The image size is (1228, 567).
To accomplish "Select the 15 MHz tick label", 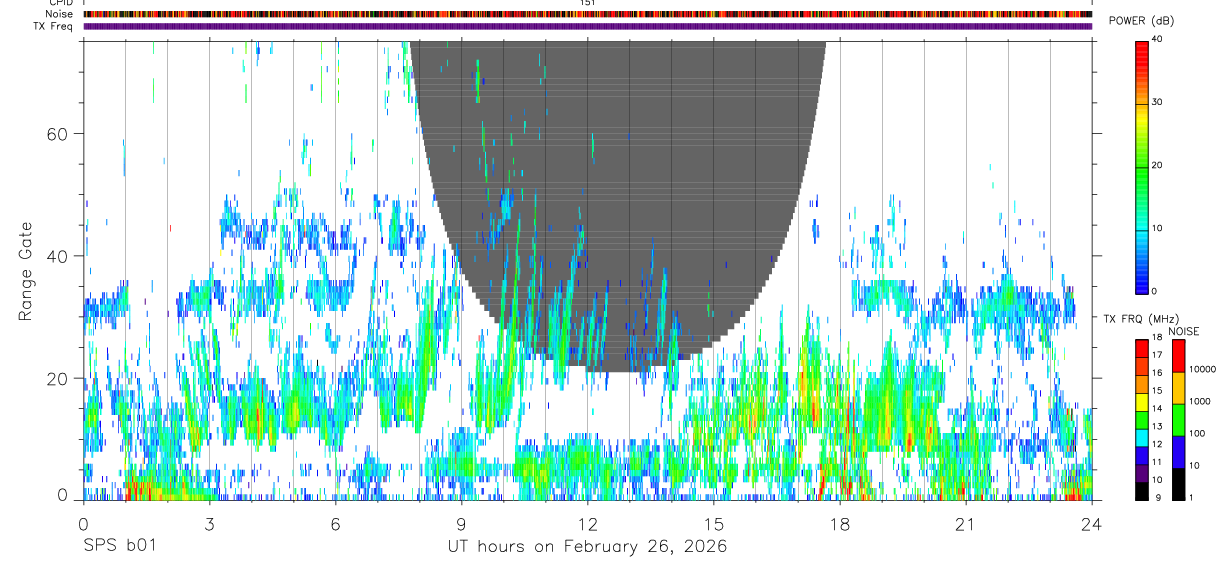I will tap(1157, 391).
